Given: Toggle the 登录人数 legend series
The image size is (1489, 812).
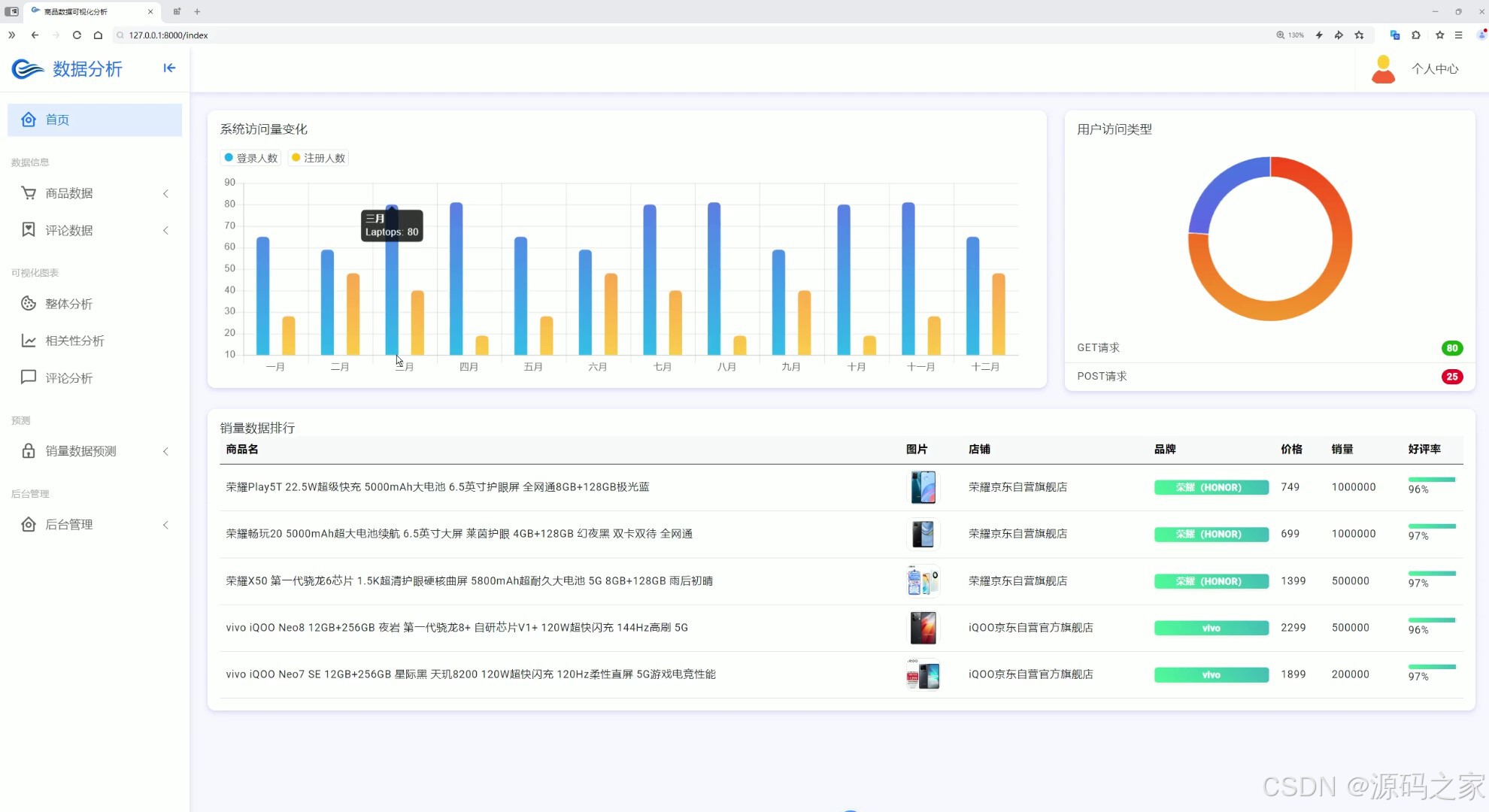Looking at the screenshot, I should pos(251,158).
